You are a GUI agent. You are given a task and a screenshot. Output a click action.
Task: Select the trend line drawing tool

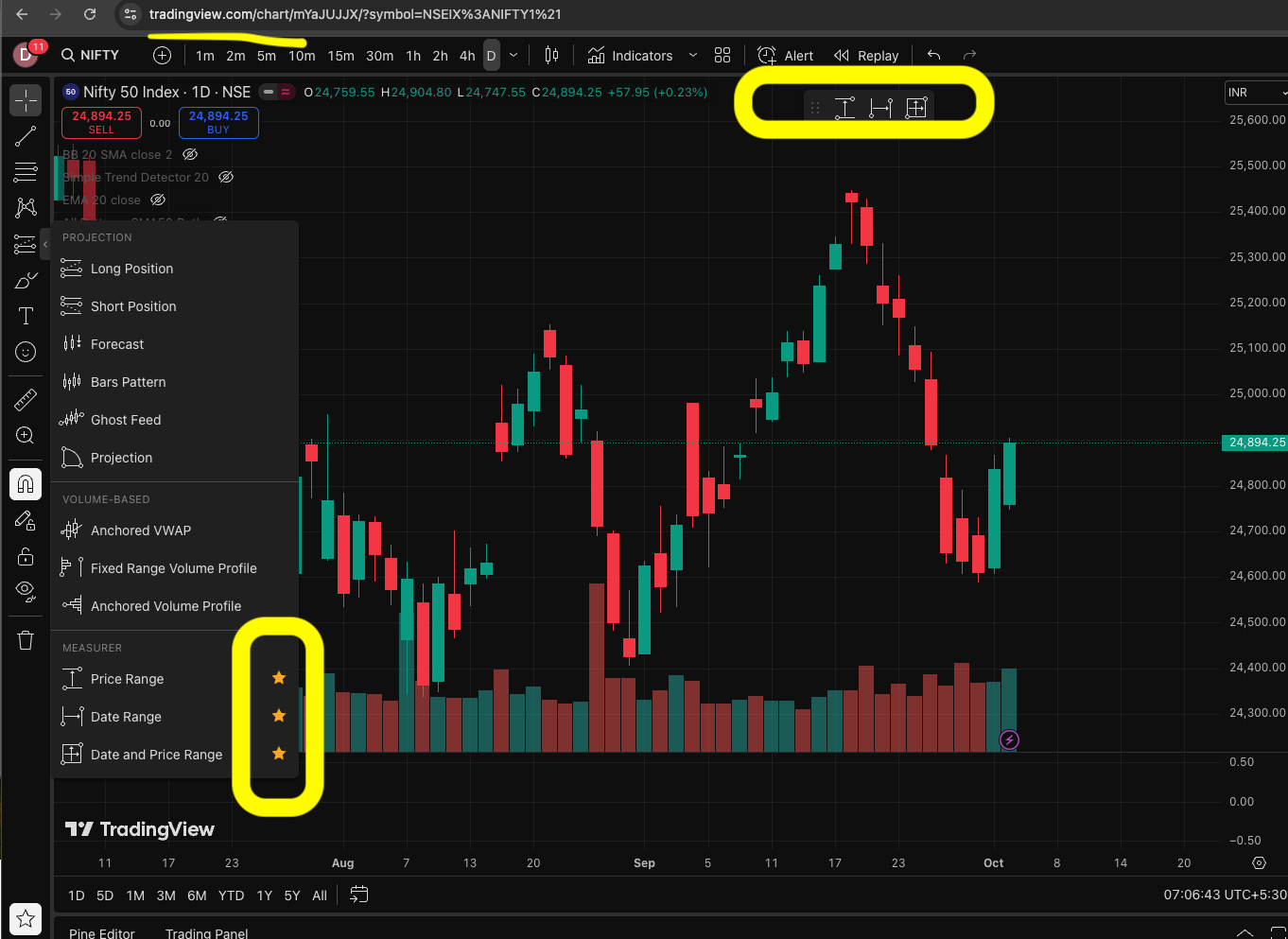(26, 136)
